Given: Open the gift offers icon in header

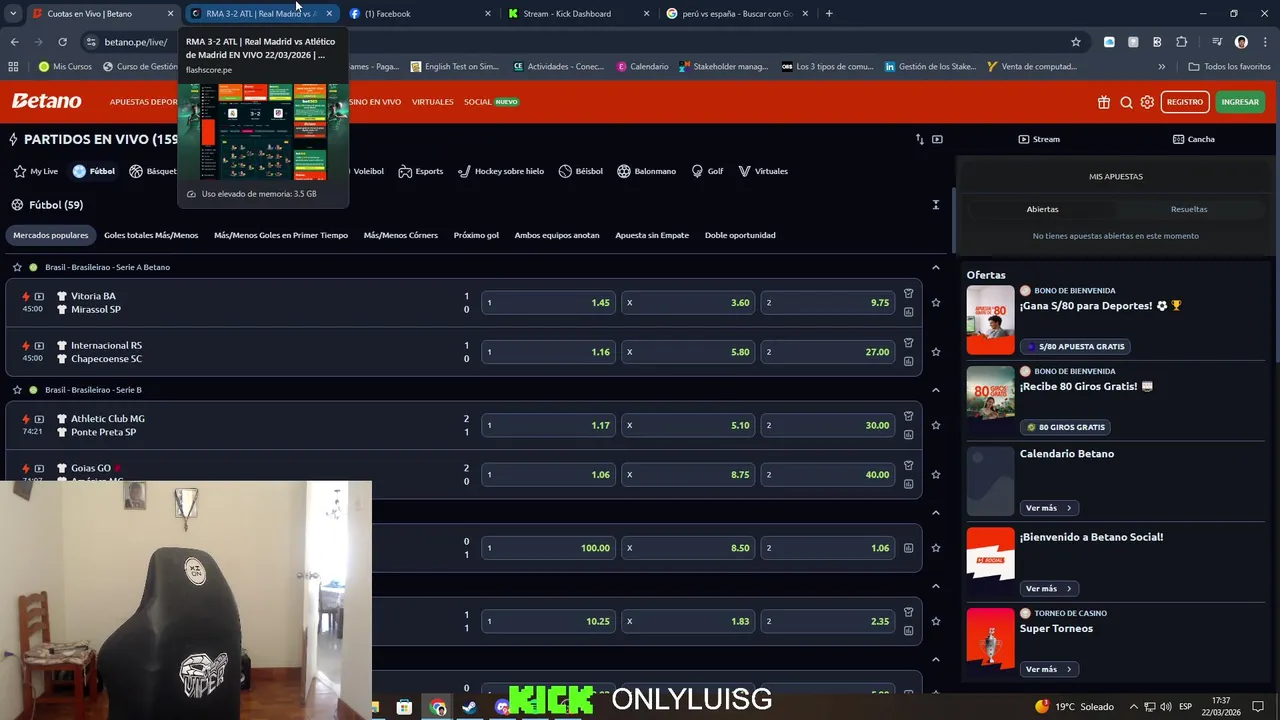Looking at the screenshot, I should [x=1104, y=102].
